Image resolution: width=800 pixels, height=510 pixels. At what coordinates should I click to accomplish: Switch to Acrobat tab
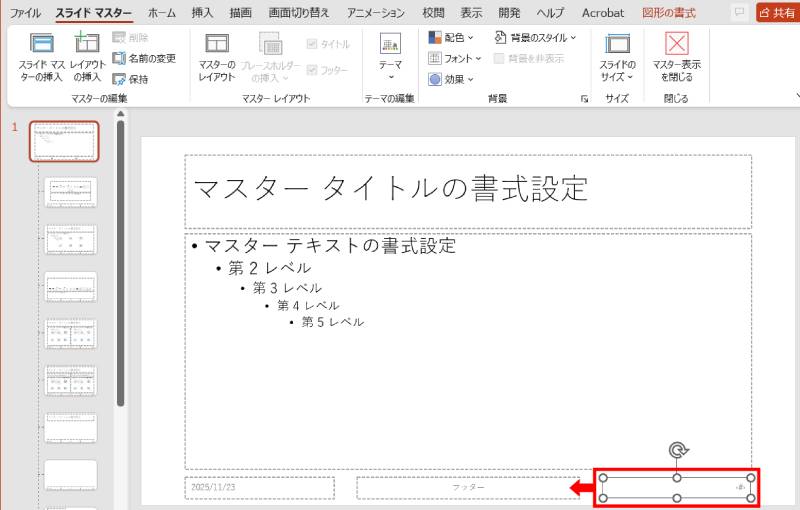pyautogui.click(x=603, y=13)
